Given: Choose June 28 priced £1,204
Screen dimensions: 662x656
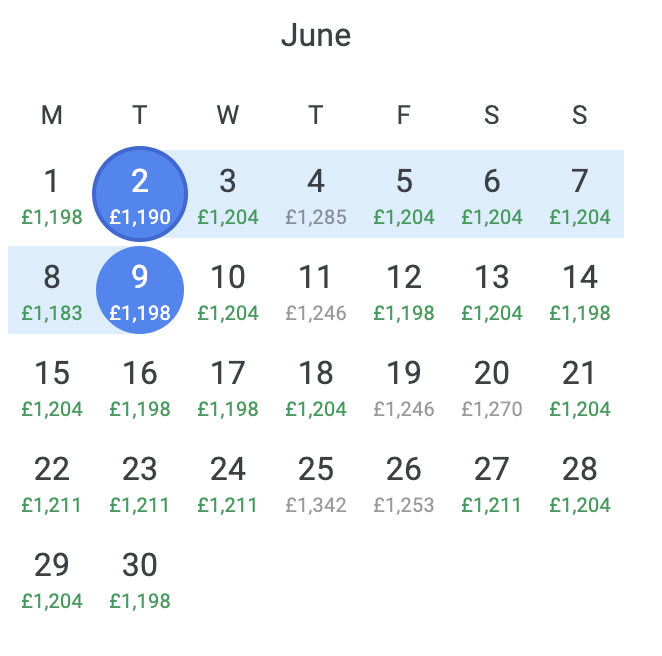Looking at the screenshot, I should 580,482.
